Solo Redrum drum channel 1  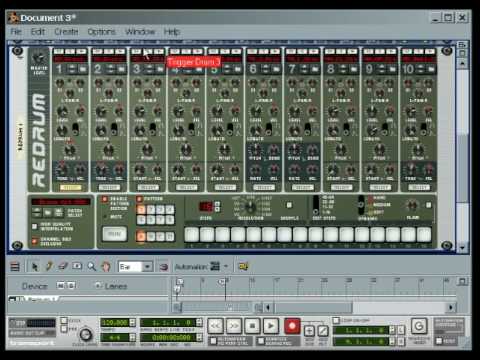click(70, 51)
